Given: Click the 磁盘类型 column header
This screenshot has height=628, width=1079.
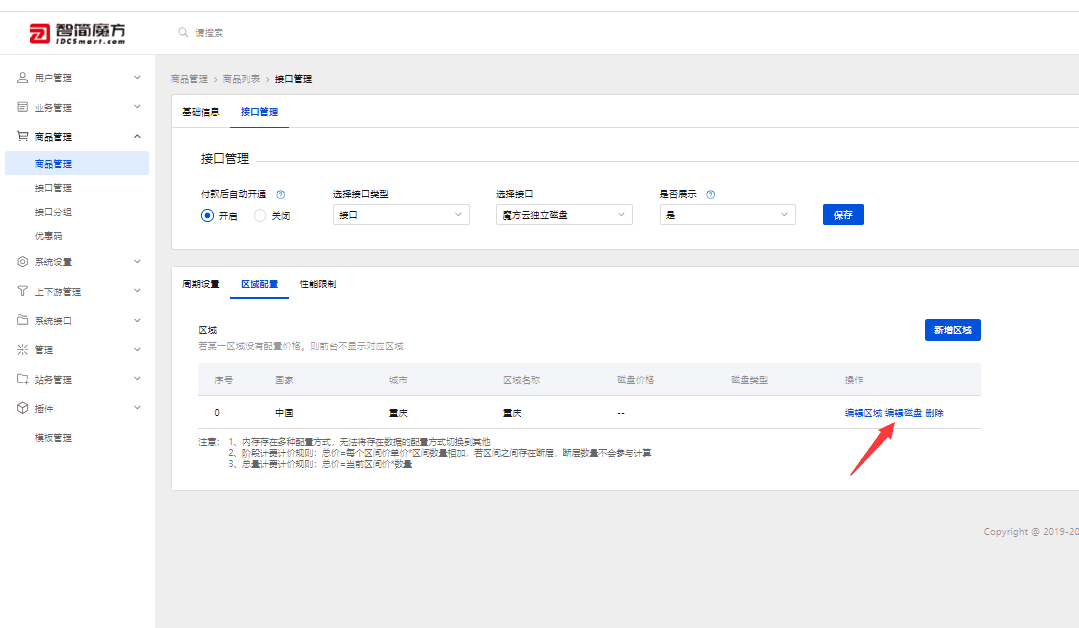Looking at the screenshot, I should [749, 380].
